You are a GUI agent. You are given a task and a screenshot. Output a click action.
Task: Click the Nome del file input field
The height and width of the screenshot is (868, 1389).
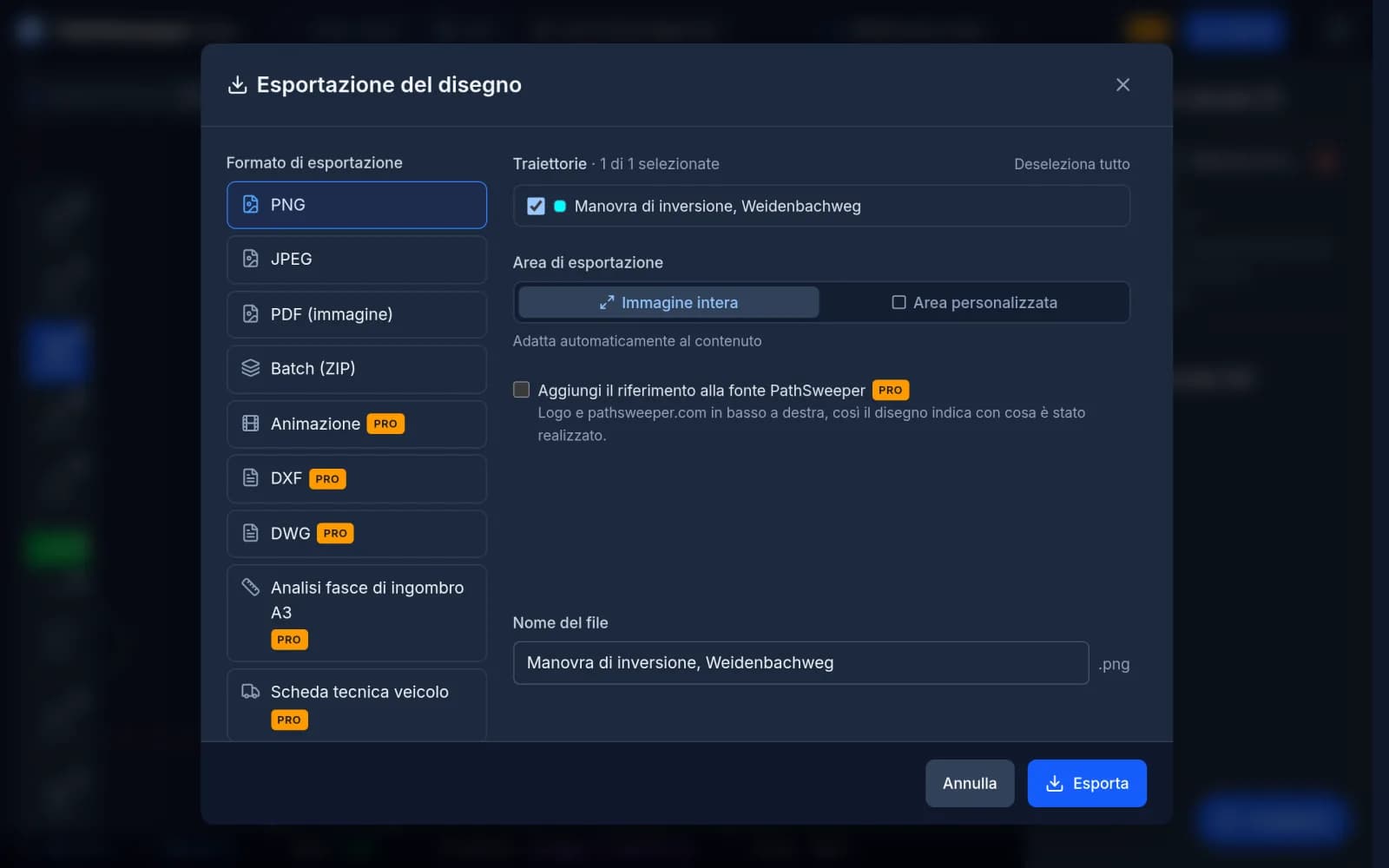(800, 663)
